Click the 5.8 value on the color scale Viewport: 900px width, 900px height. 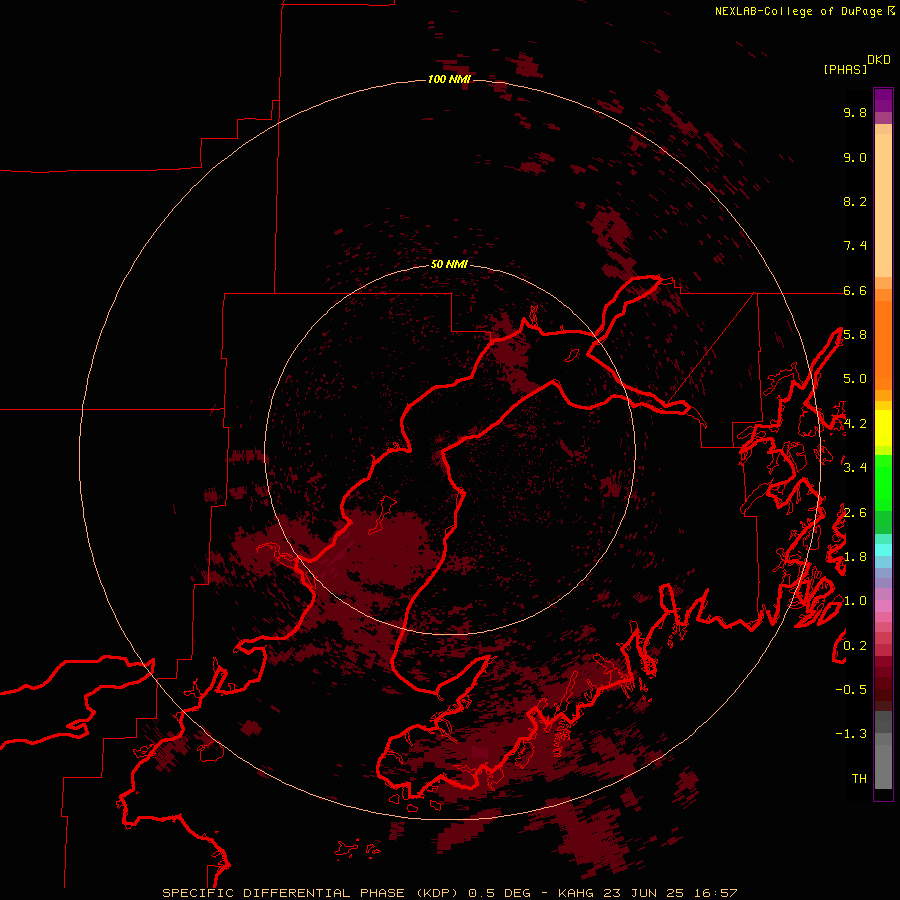point(855,335)
